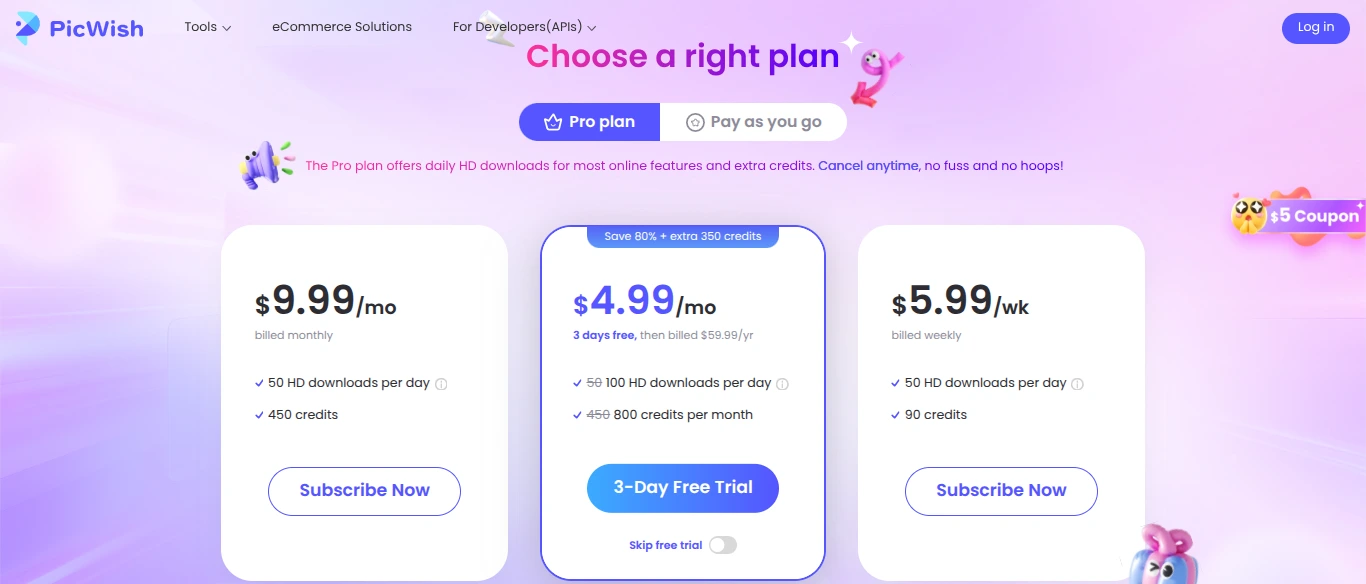This screenshot has height=584, width=1366.
Task: Subscribe Now to the $9.99 monthly plan
Action: 364,491
